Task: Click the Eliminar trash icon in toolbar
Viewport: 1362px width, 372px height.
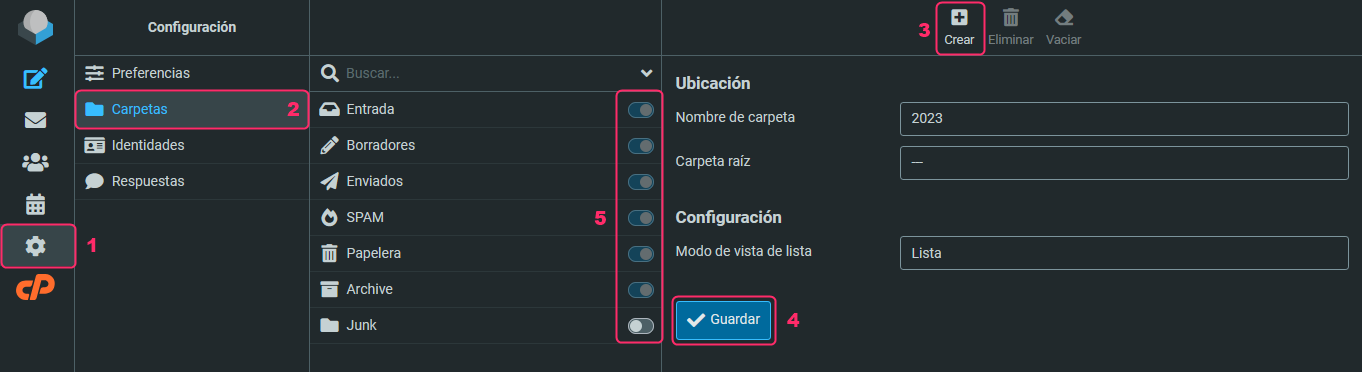Action: pos(1011,27)
